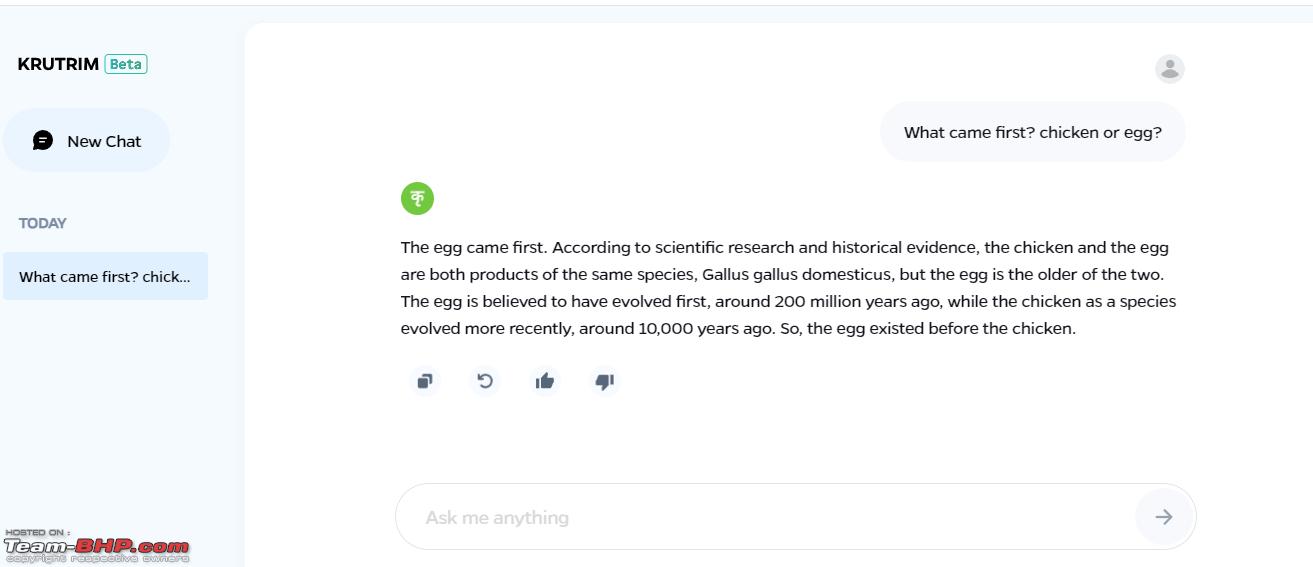Select the 'What came first? chicken or egg?' message bubble
1313x567 pixels.
tap(1033, 132)
